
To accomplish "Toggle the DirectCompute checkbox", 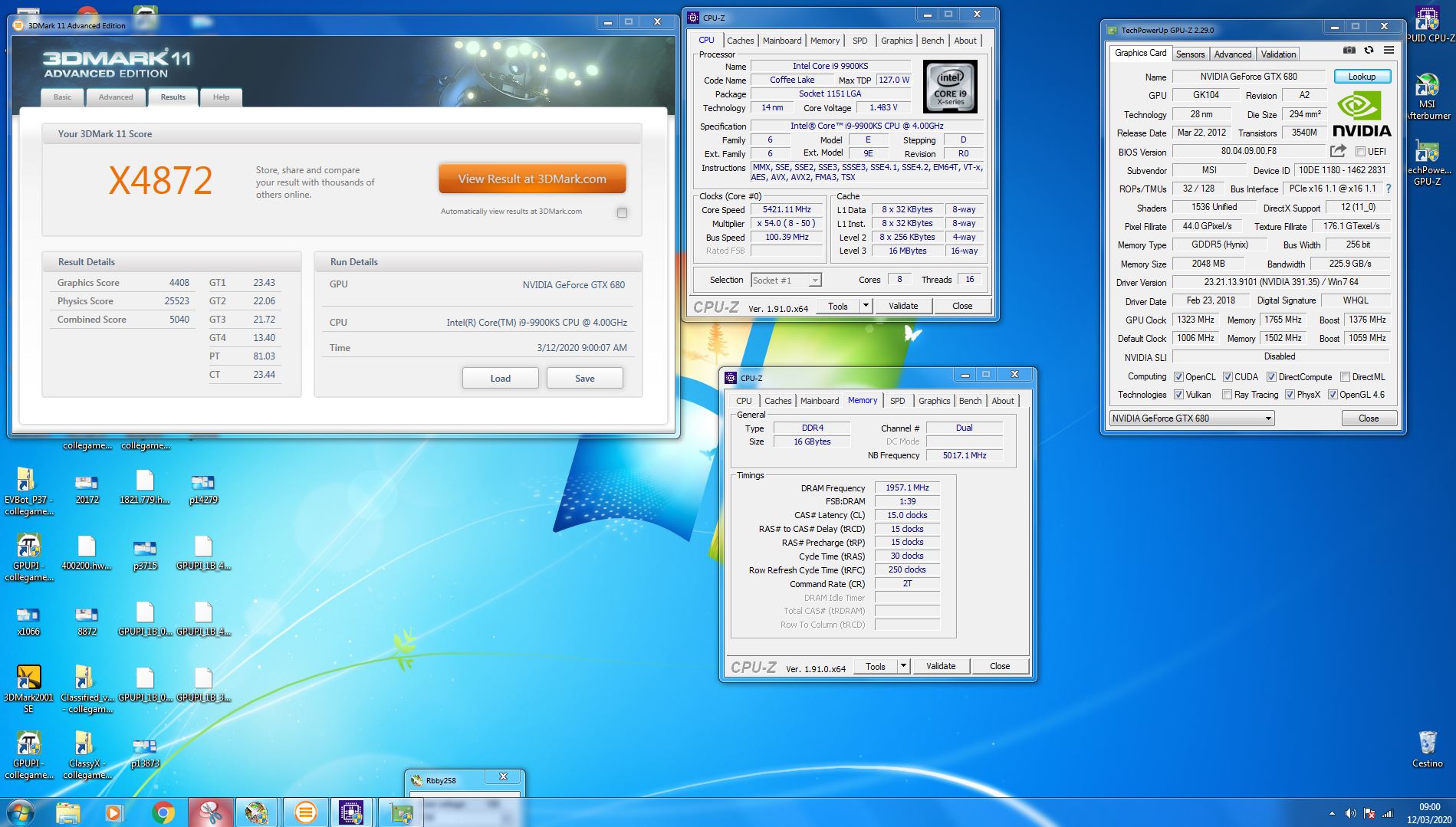I will coord(1271,376).
